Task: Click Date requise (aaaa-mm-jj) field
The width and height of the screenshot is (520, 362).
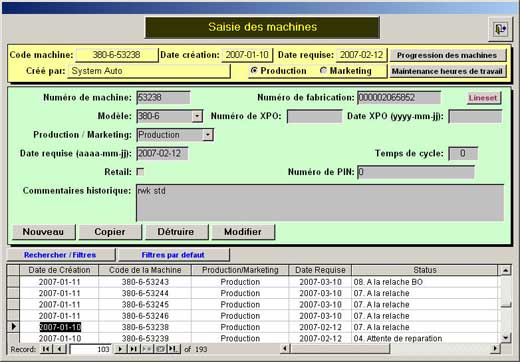Action: pos(162,153)
